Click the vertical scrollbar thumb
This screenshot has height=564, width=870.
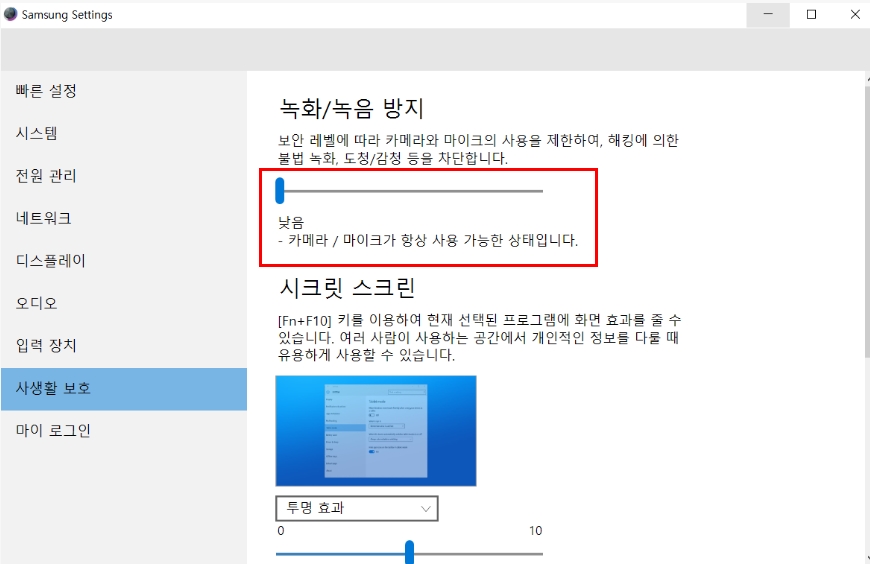point(867,222)
